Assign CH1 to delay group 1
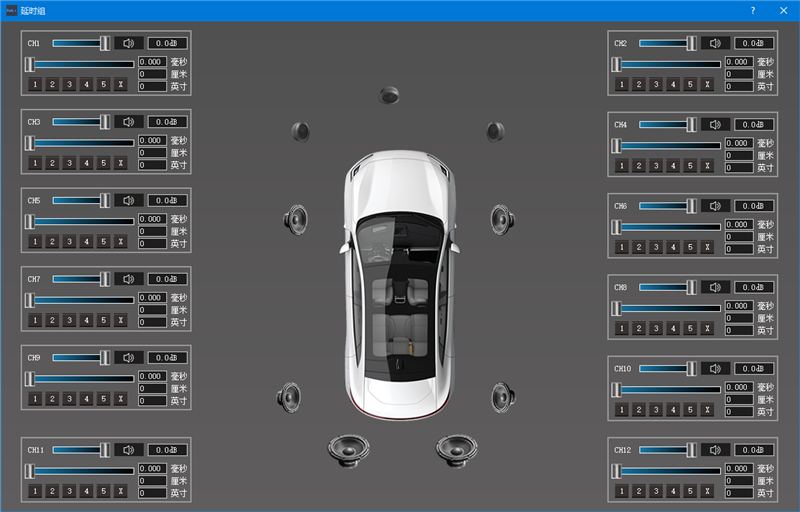 tap(35, 84)
